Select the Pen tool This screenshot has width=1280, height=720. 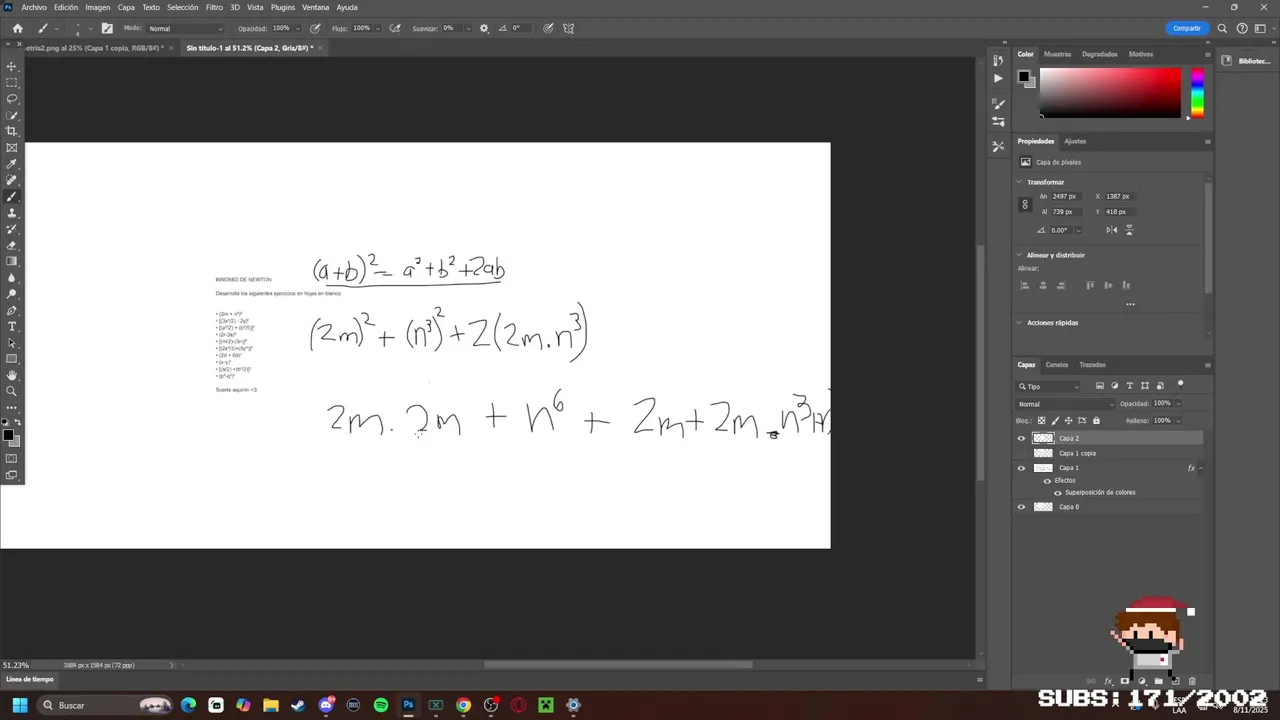[12, 310]
